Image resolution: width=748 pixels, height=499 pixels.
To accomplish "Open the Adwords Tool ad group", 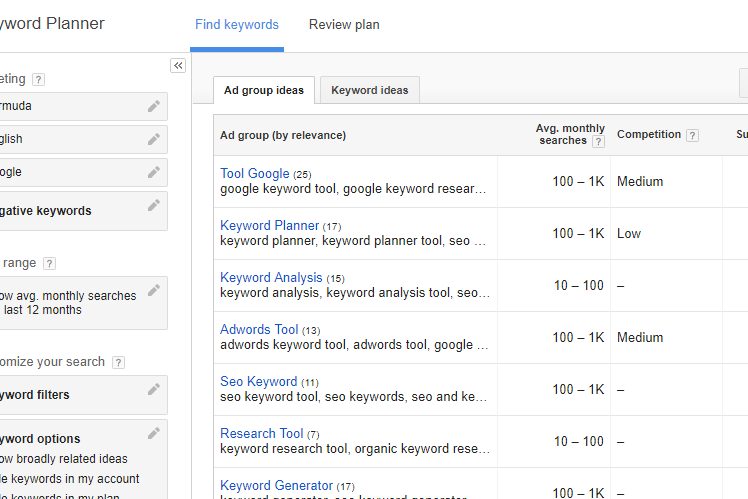I will (259, 330).
